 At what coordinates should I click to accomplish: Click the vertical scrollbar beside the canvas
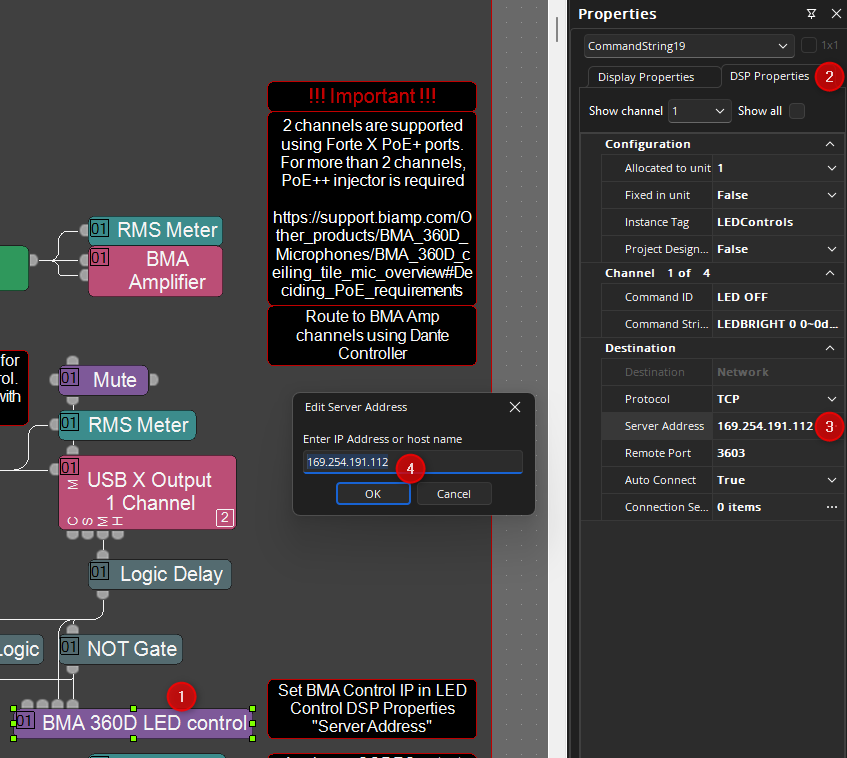click(x=556, y=29)
